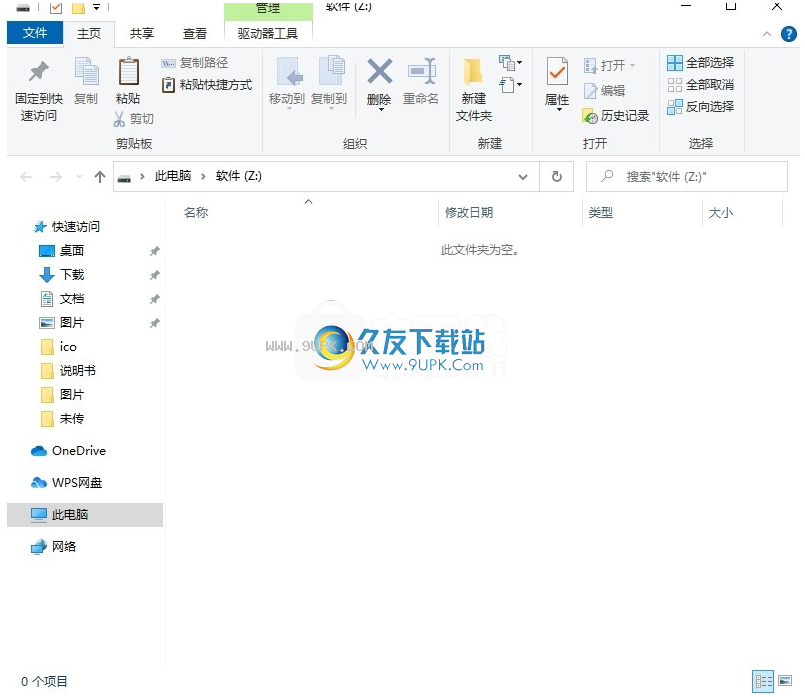Image resolution: width=805 pixels, height=697 pixels.
Task: Click the Rename (重命名) icon
Action: pos(421,71)
